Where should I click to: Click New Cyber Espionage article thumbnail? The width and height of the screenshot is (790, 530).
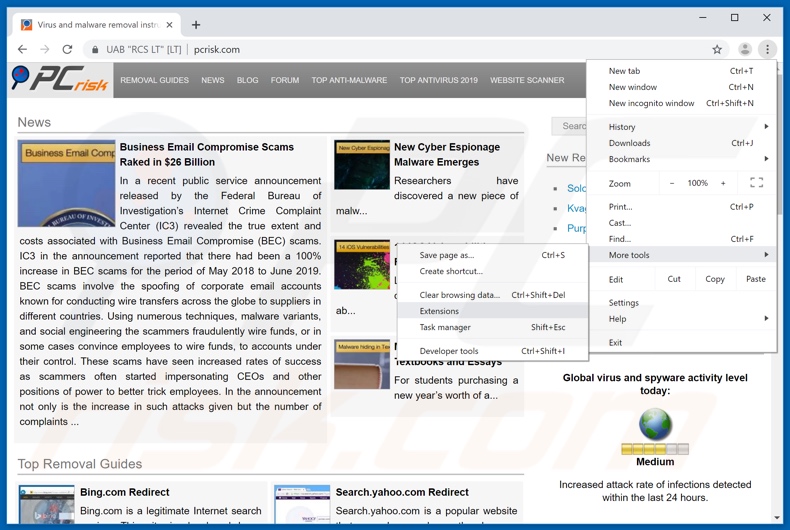(362, 165)
